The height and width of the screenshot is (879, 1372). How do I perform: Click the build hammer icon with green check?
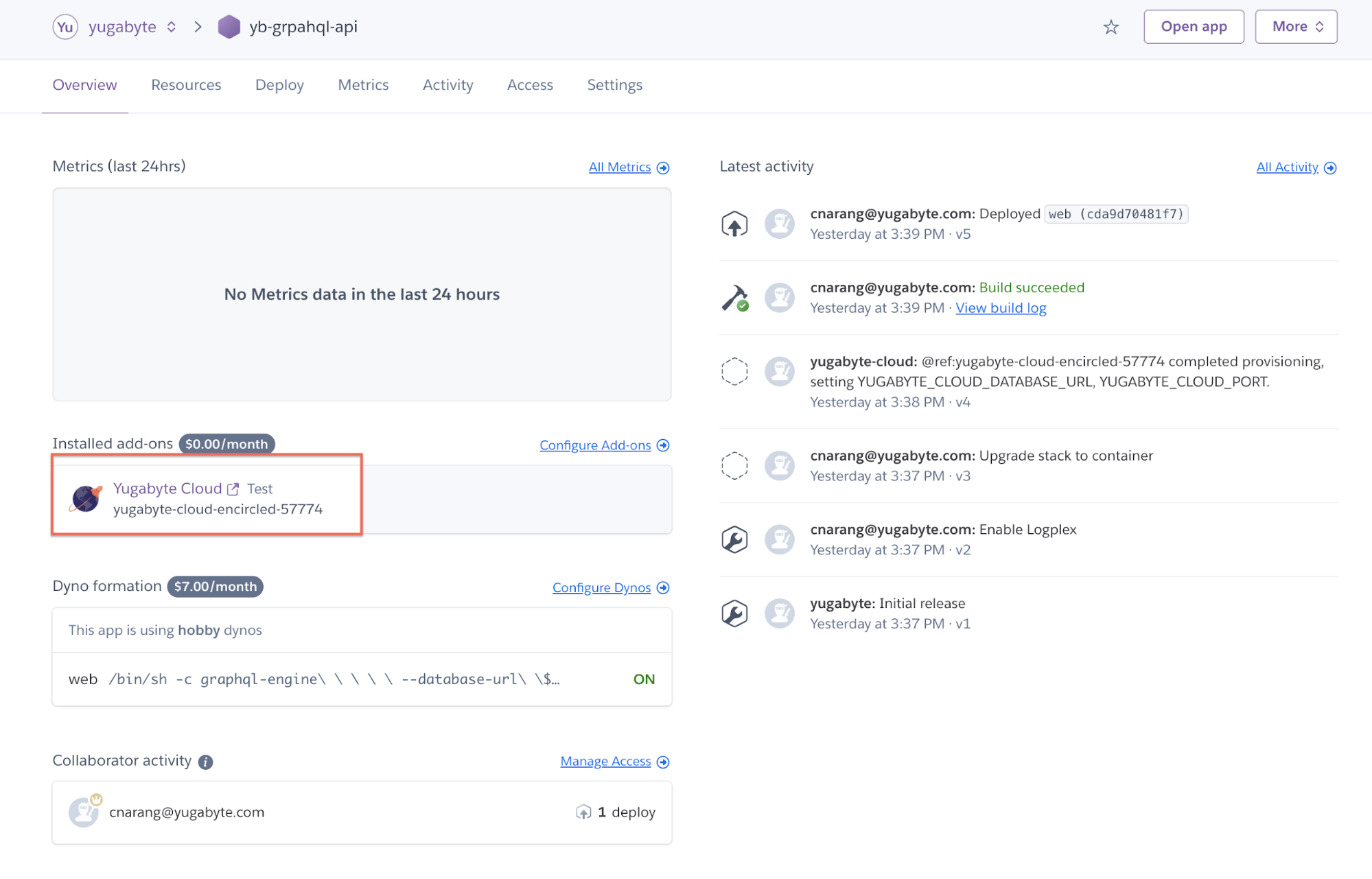pos(734,298)
